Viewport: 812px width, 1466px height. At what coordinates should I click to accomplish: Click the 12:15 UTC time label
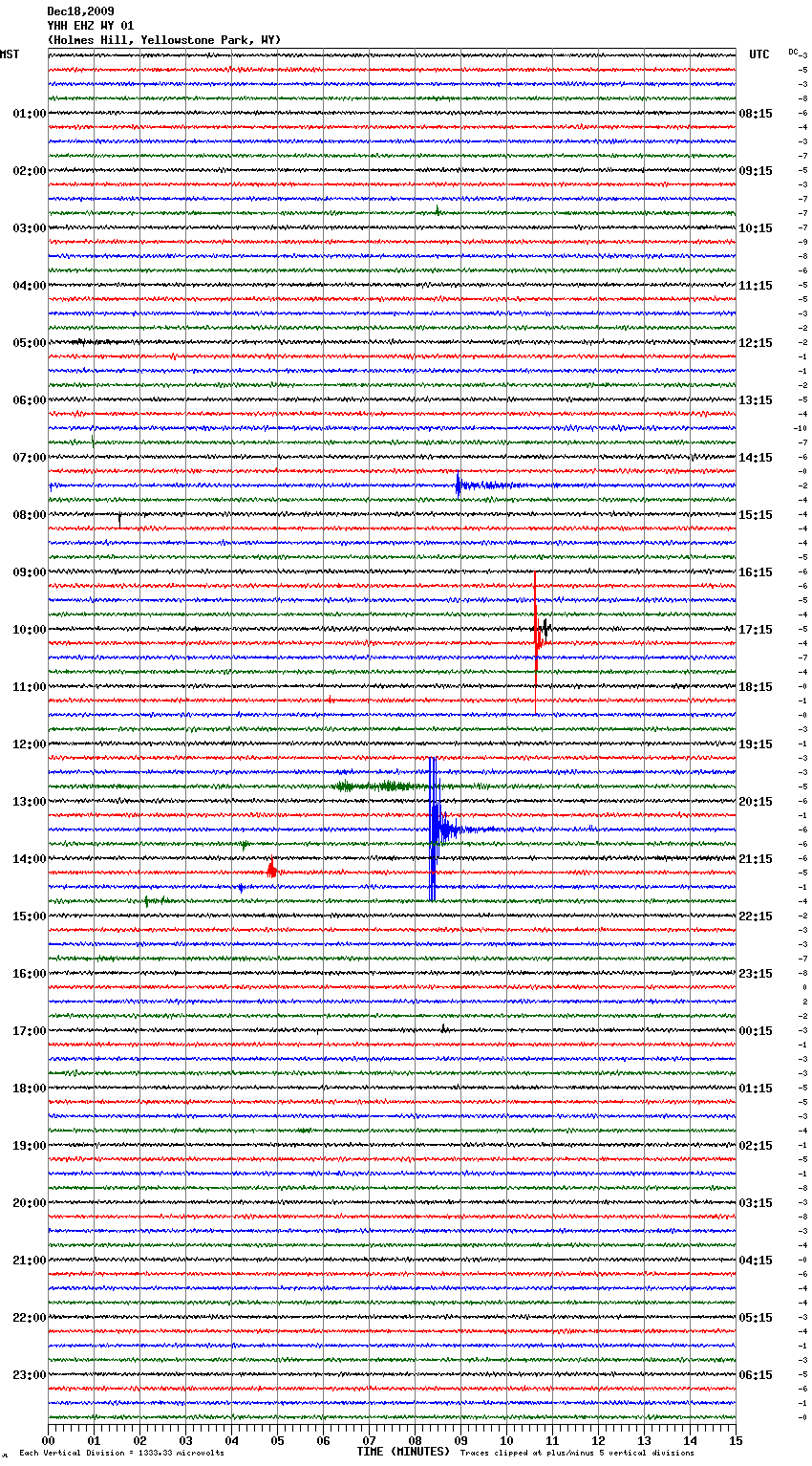pos(756,343)
